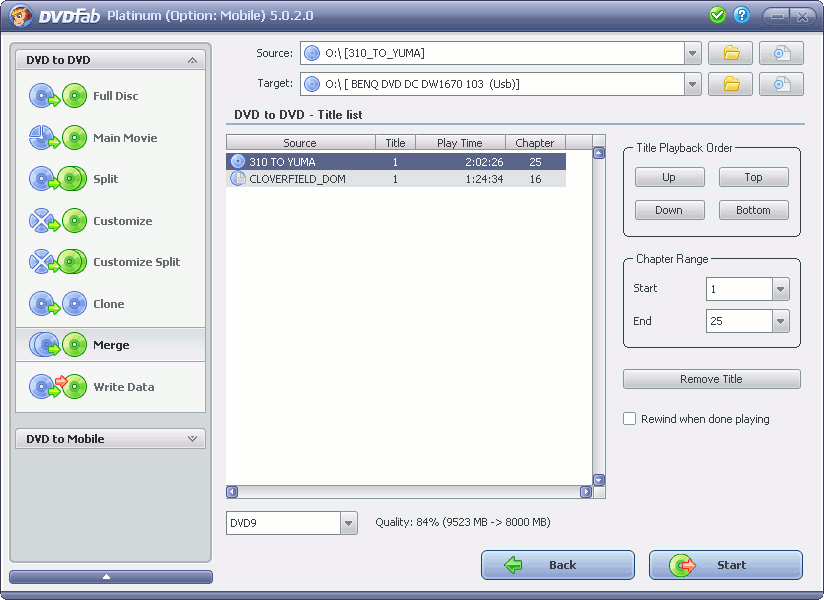Click the Quality 84% status text
This screenshot has height=600, width=824.
click(x=462, y=522)
